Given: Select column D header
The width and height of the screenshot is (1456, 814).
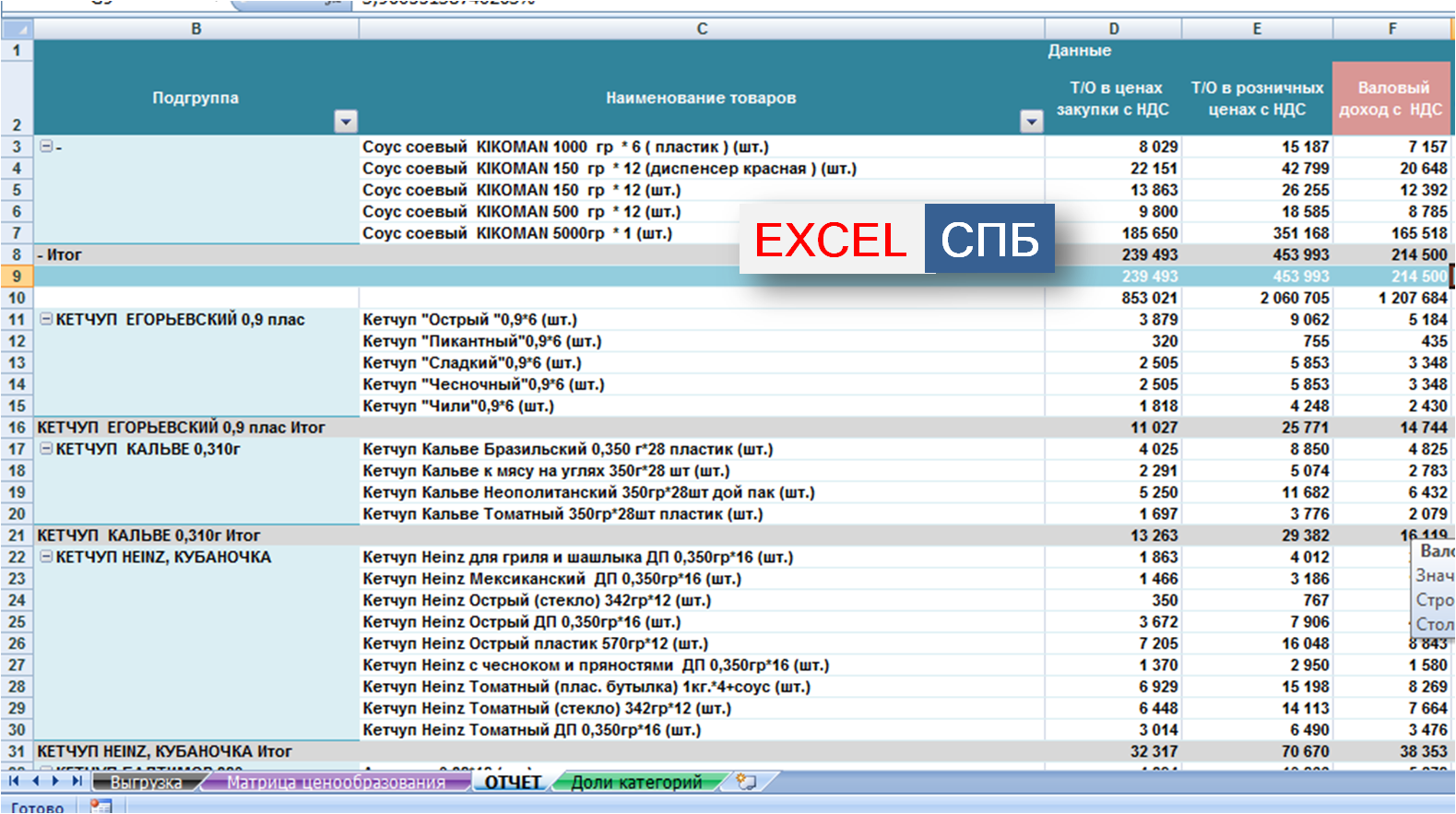Looking at the screenshot, I should pos(1113,29).
